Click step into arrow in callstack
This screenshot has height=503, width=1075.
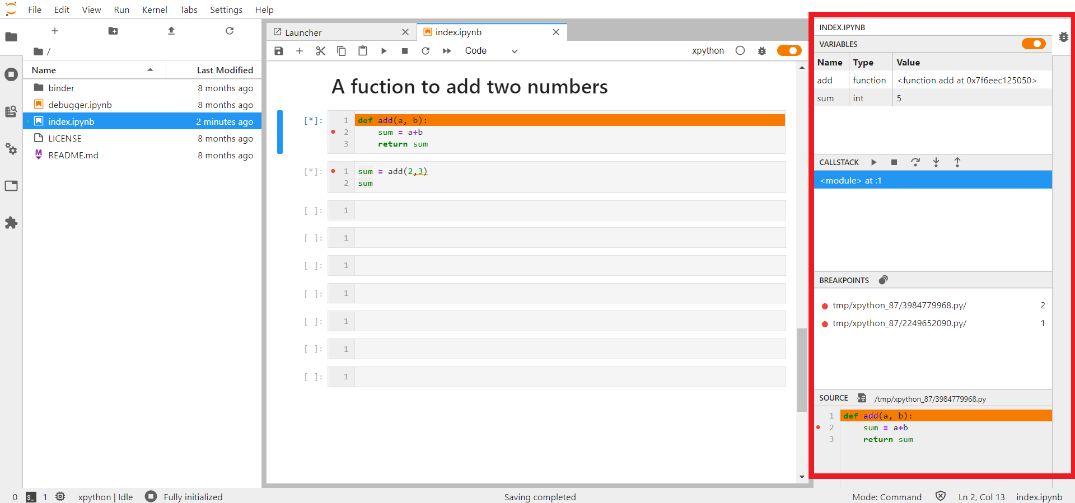[x=936, y=162]
